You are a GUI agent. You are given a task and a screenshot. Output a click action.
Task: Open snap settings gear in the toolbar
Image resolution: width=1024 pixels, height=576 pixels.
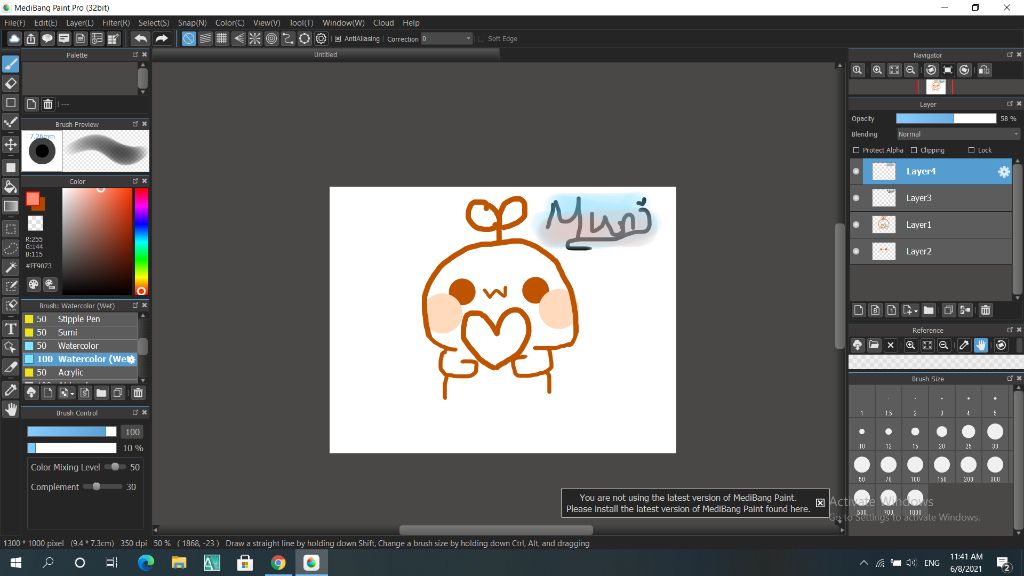click(x=321, y=39)
